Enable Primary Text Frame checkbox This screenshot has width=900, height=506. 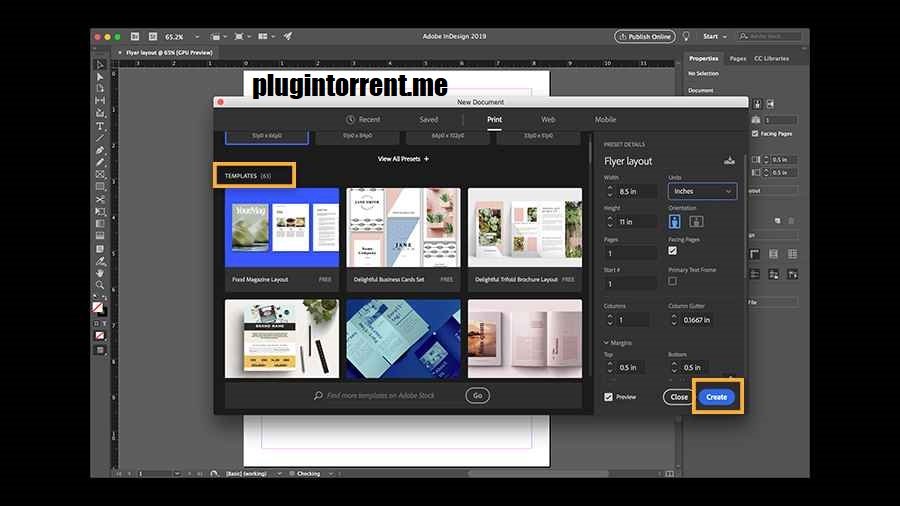[672, 281]
